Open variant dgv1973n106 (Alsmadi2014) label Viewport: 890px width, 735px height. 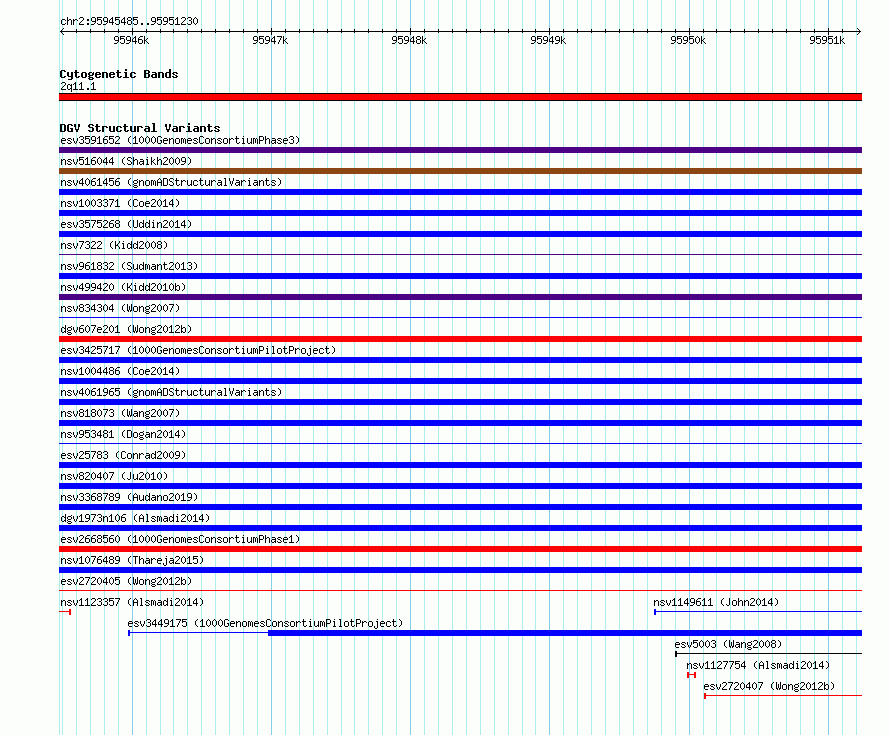[135, 518]
